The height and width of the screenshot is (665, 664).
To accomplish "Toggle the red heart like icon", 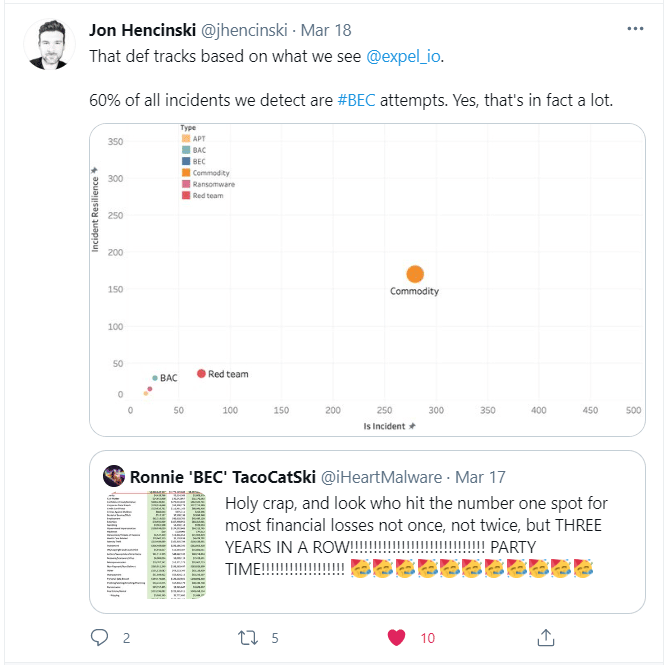I will pyautogui.click(x=396, y=637).
